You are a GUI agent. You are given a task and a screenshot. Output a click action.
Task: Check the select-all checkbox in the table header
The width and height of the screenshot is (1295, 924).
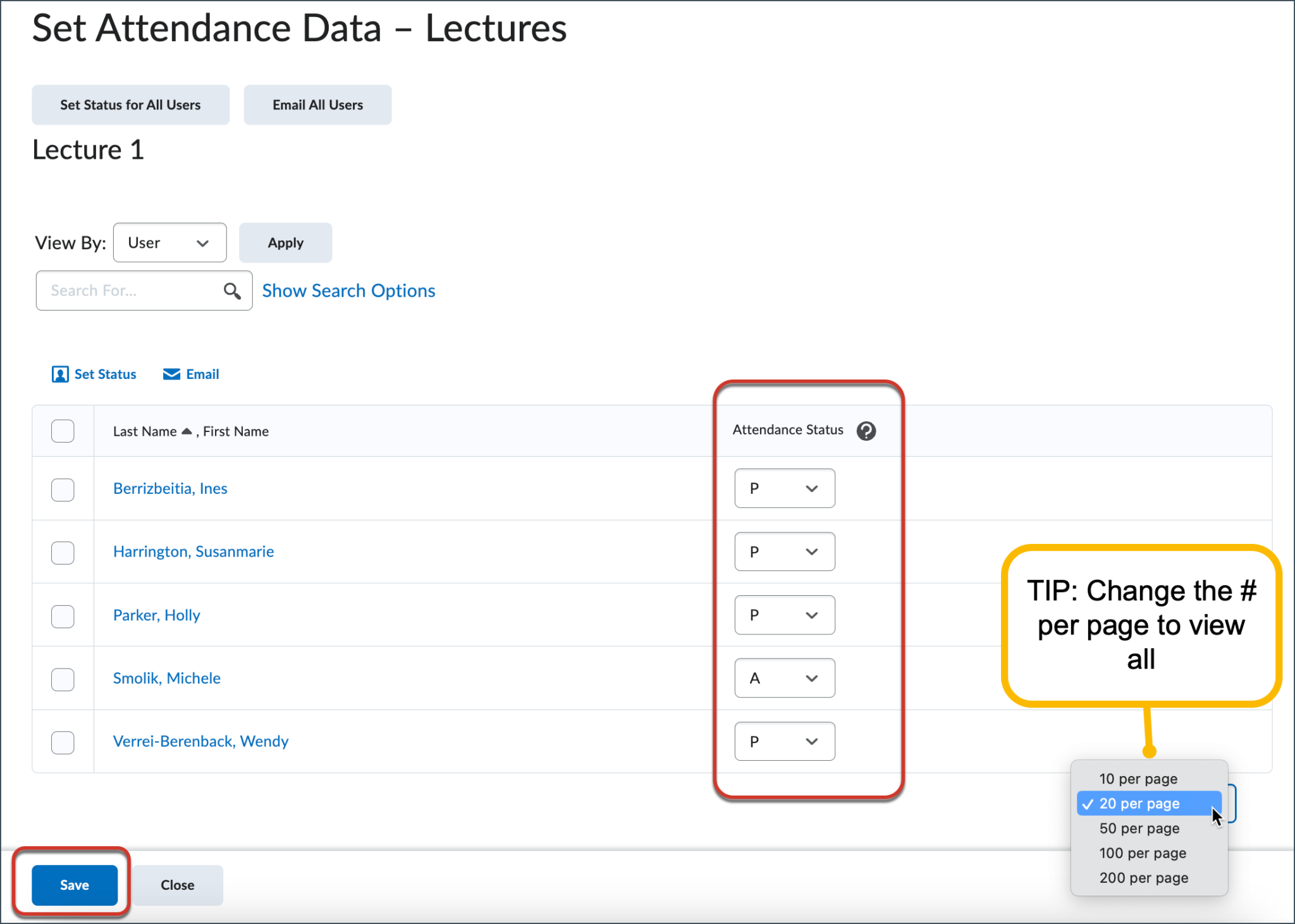coord(63,431)
